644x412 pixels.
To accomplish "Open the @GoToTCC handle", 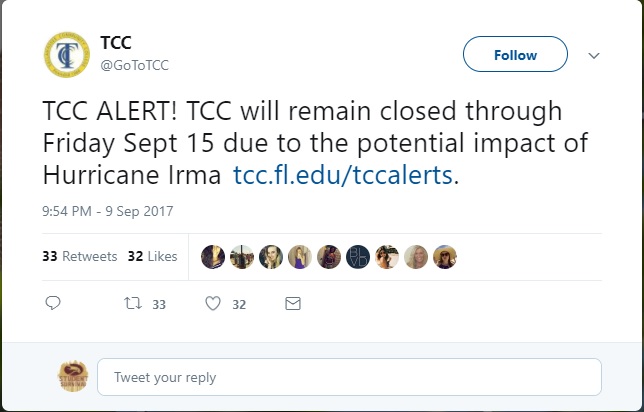I will [135, 65].
